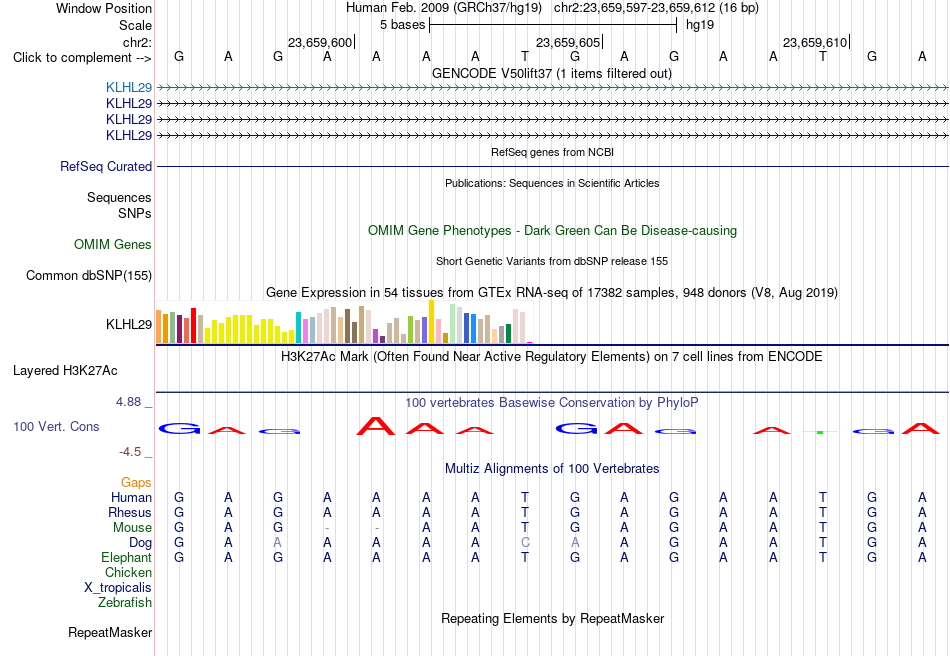Screen dimensions: 950x656
Task: Open "Repeating Elements by RepeatMasker" title
Action: (552, 619)
